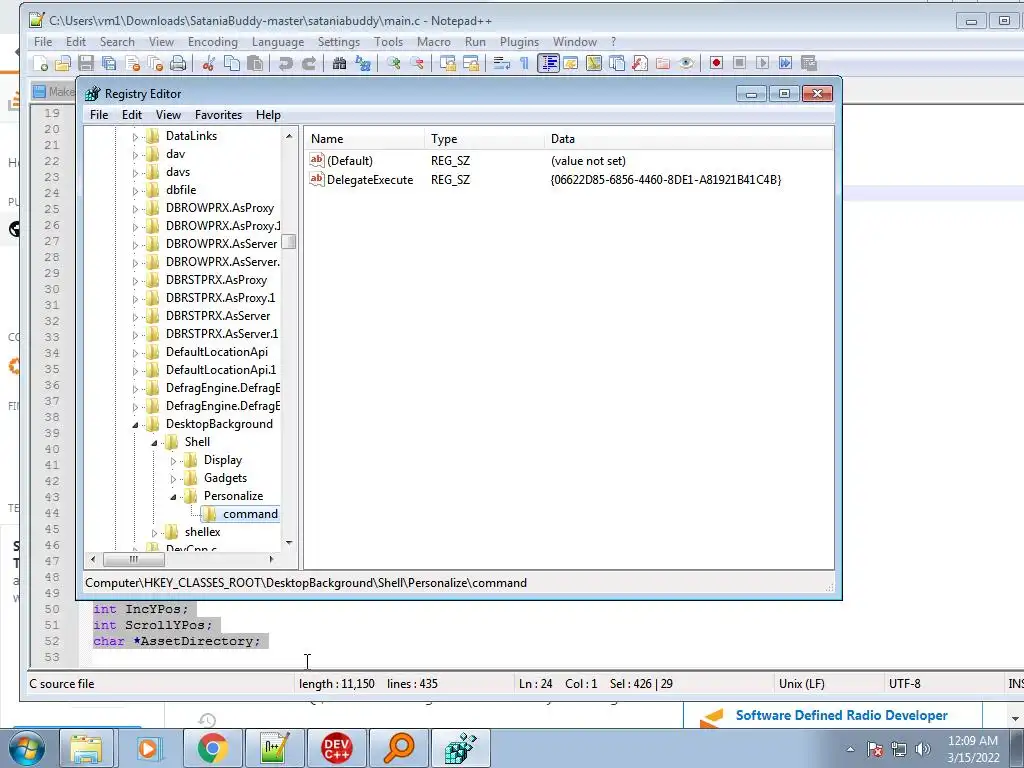
Task: Click the Print icon in Notepad++ toolbar
Action: [x=178, y=63]
